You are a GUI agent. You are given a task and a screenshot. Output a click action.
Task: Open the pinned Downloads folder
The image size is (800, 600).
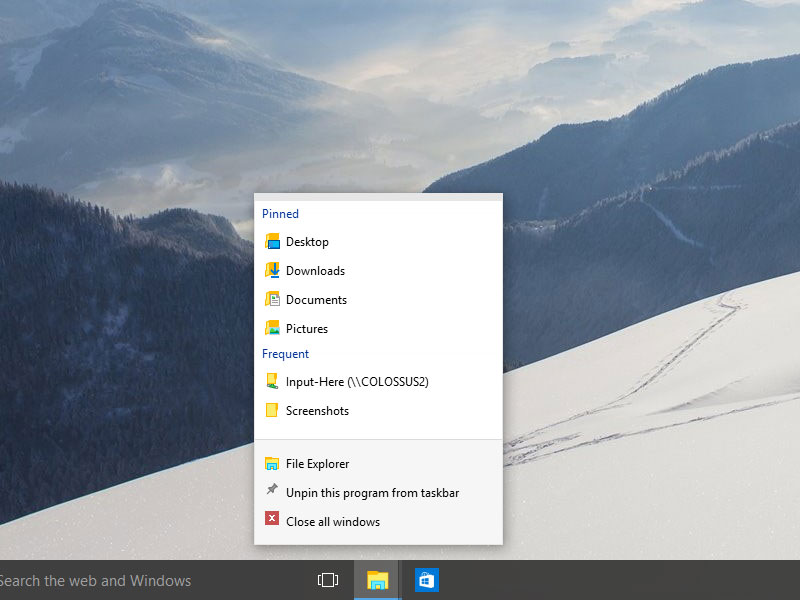[x=378, y=271]
